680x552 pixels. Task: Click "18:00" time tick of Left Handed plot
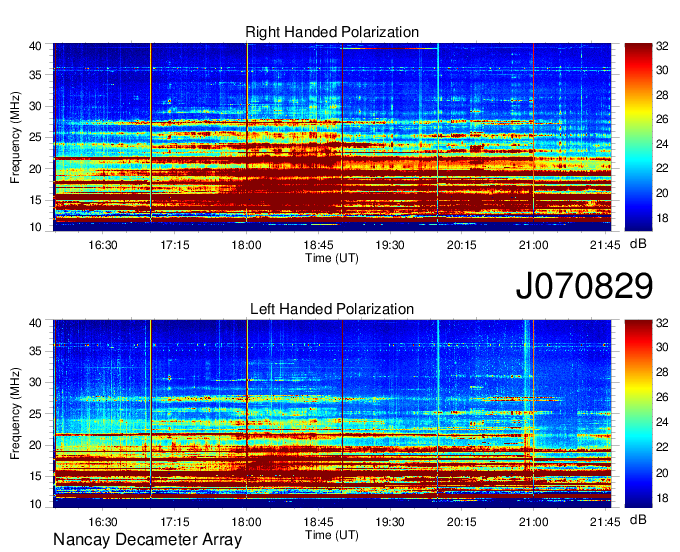pyautogui.click(x=246, y=522)
